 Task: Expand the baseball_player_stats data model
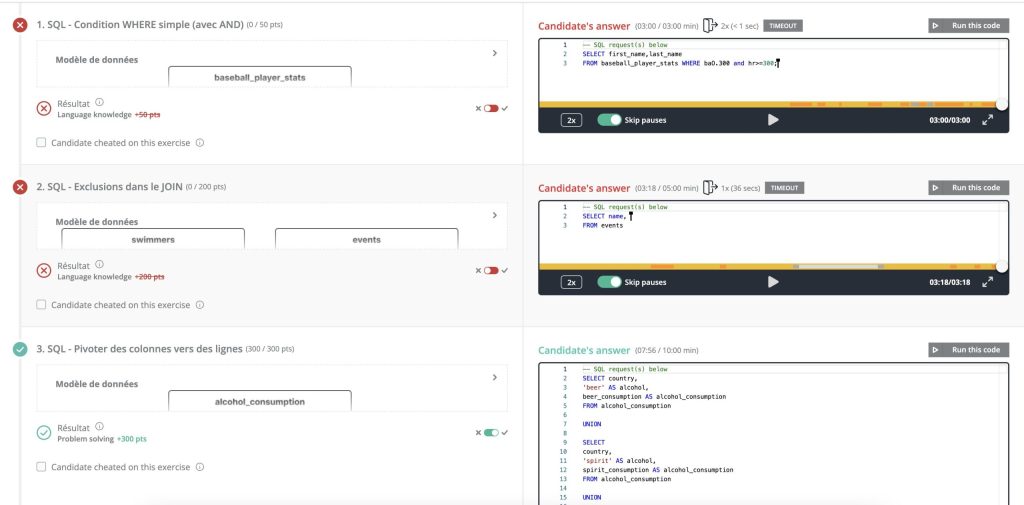click(494, 54)
